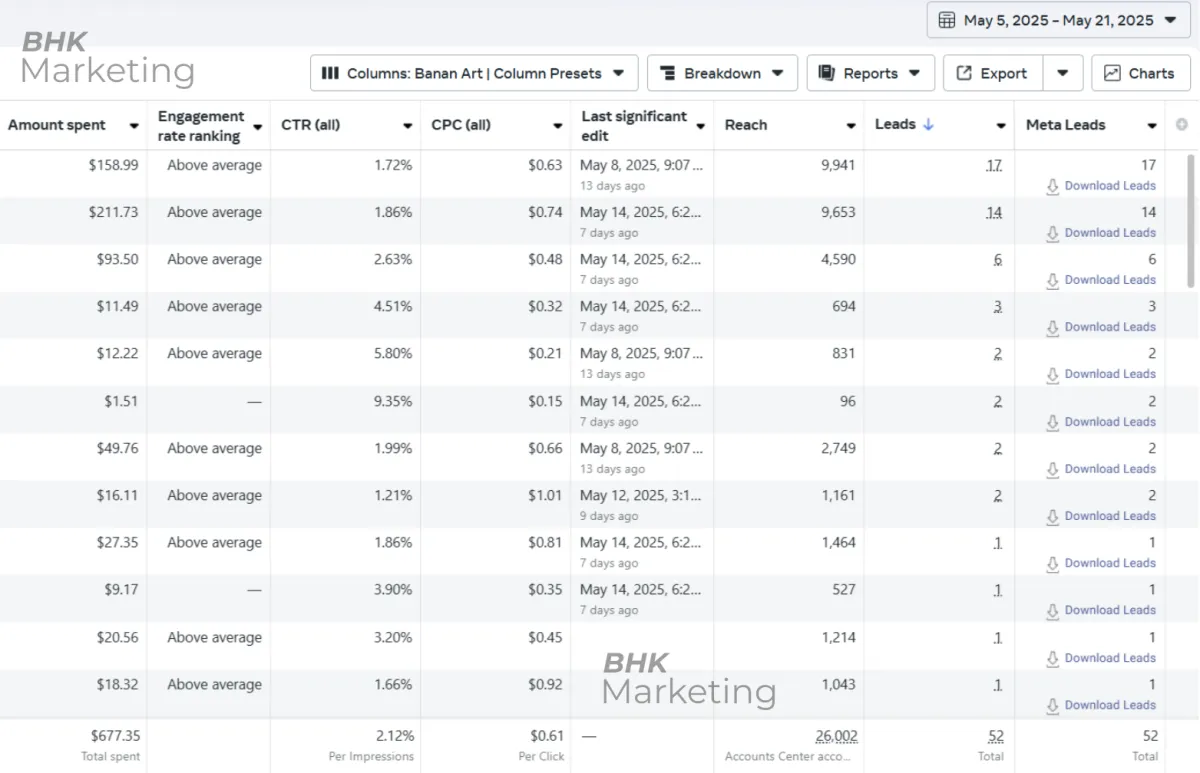1200x773 pixels.
Task: Expand the CTR (all) column menu
Action: [408, 126]
